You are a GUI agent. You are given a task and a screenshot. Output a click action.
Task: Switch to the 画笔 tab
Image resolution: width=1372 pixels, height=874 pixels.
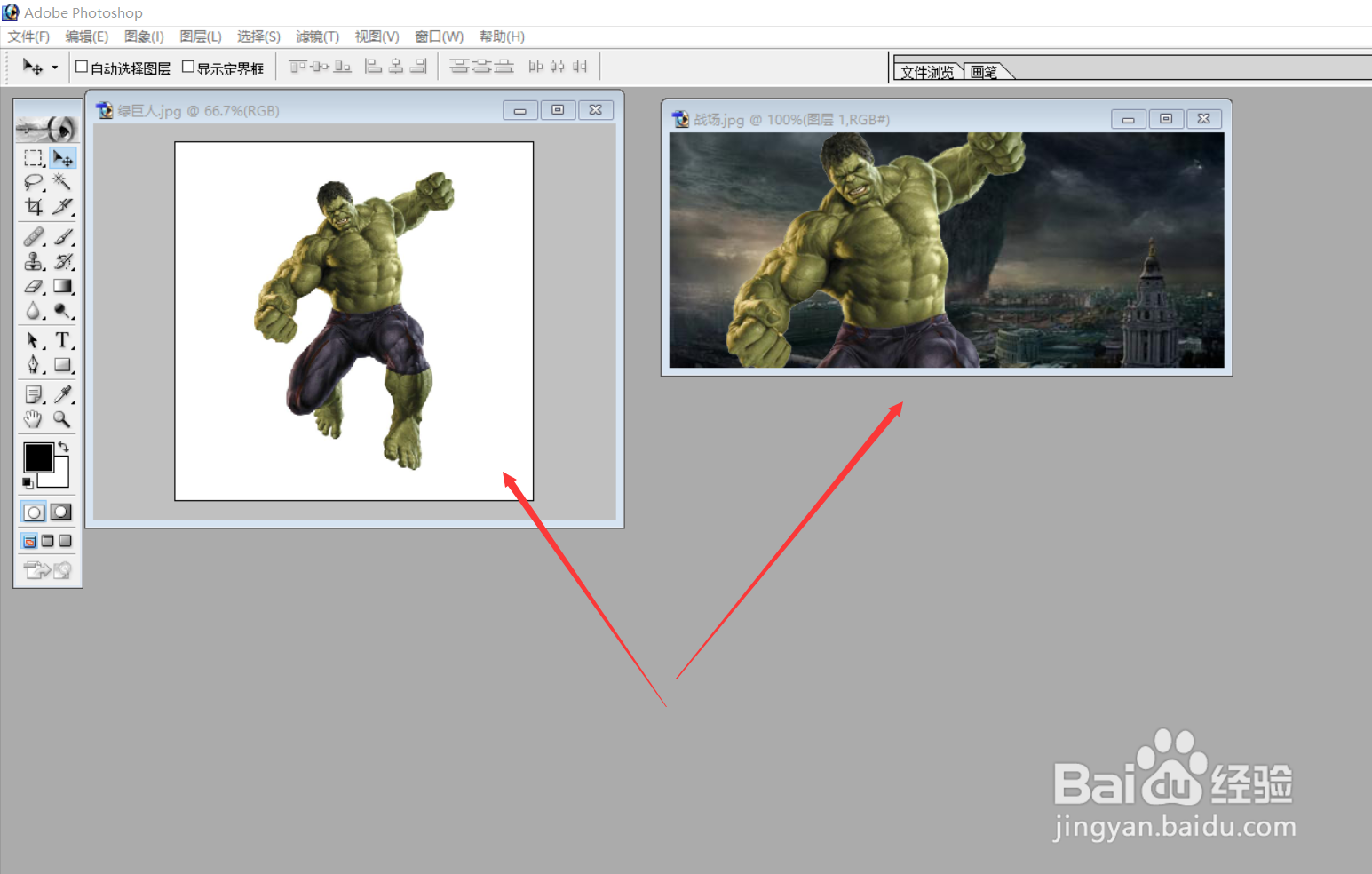pos(984,72)
